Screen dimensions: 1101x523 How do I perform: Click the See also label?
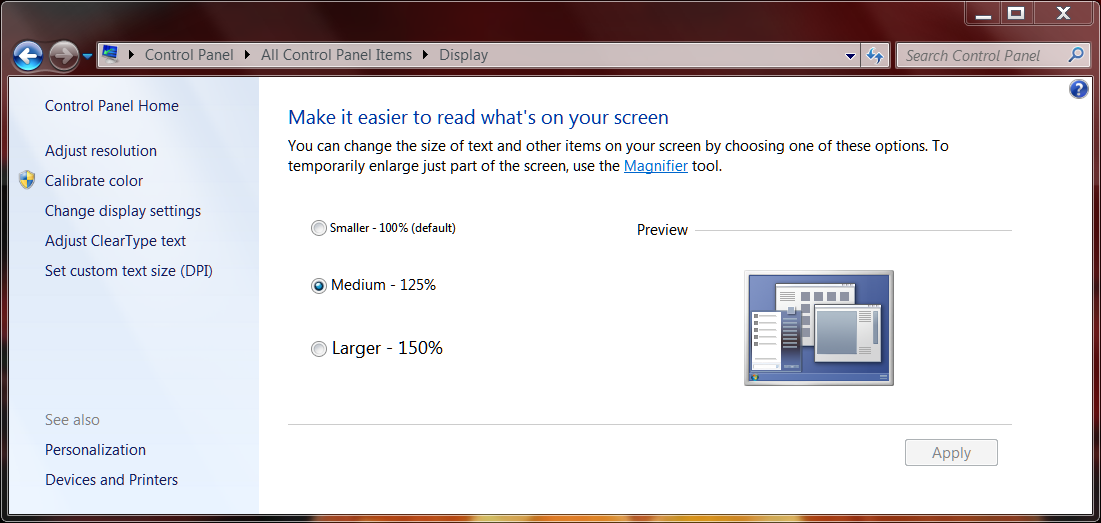click(72, 420)
